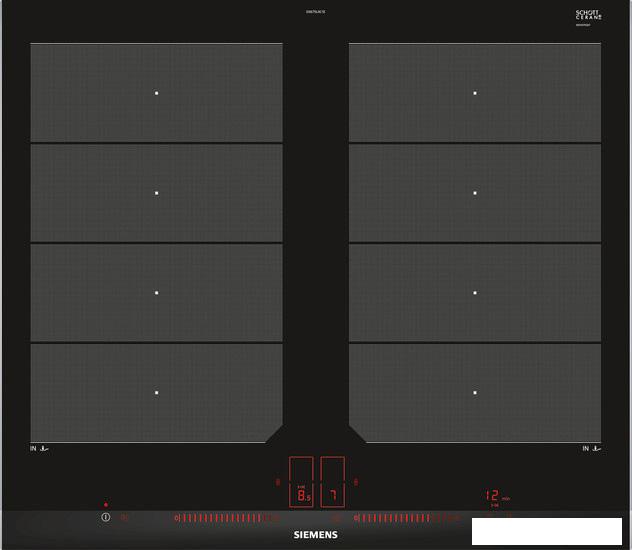
Task: Tap the dim red symbol beside the power icon
Action: [125, 518]
